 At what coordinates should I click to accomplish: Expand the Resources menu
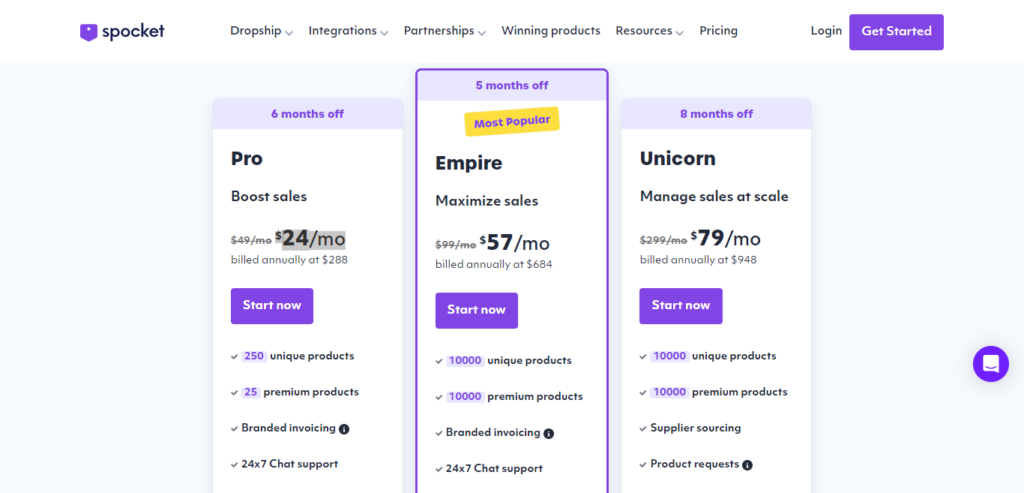click(x=649, y=31)
